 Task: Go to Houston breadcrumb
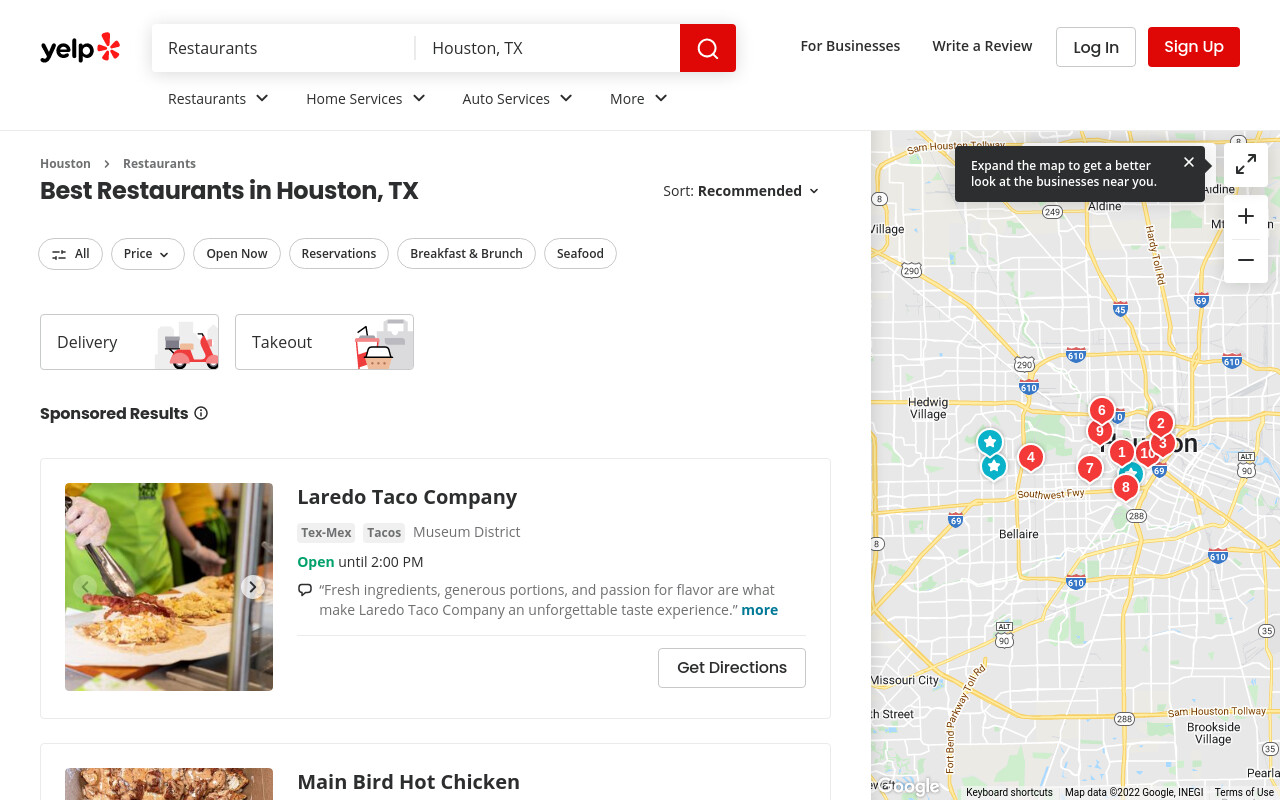pos(65,163)
